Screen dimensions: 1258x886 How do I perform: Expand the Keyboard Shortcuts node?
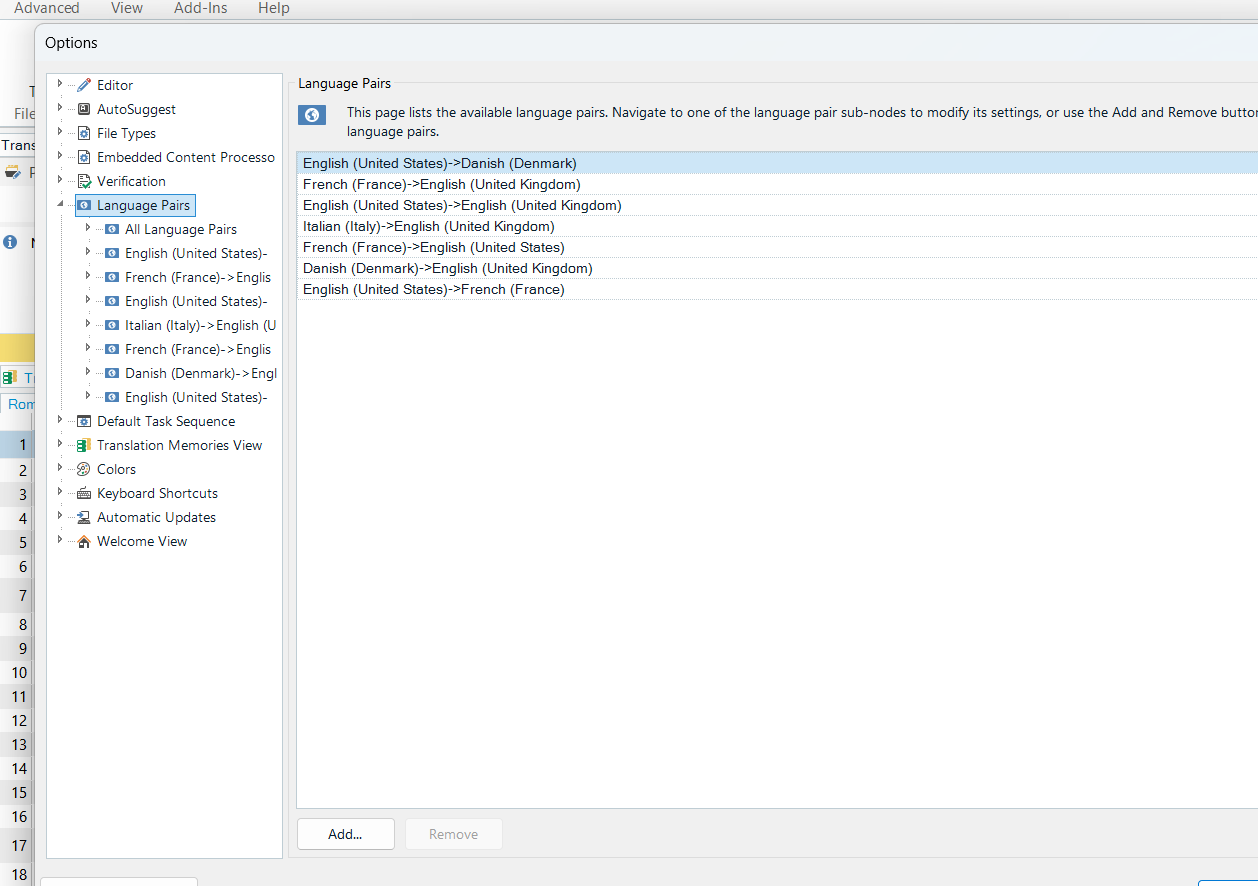[x=60, y=492]
